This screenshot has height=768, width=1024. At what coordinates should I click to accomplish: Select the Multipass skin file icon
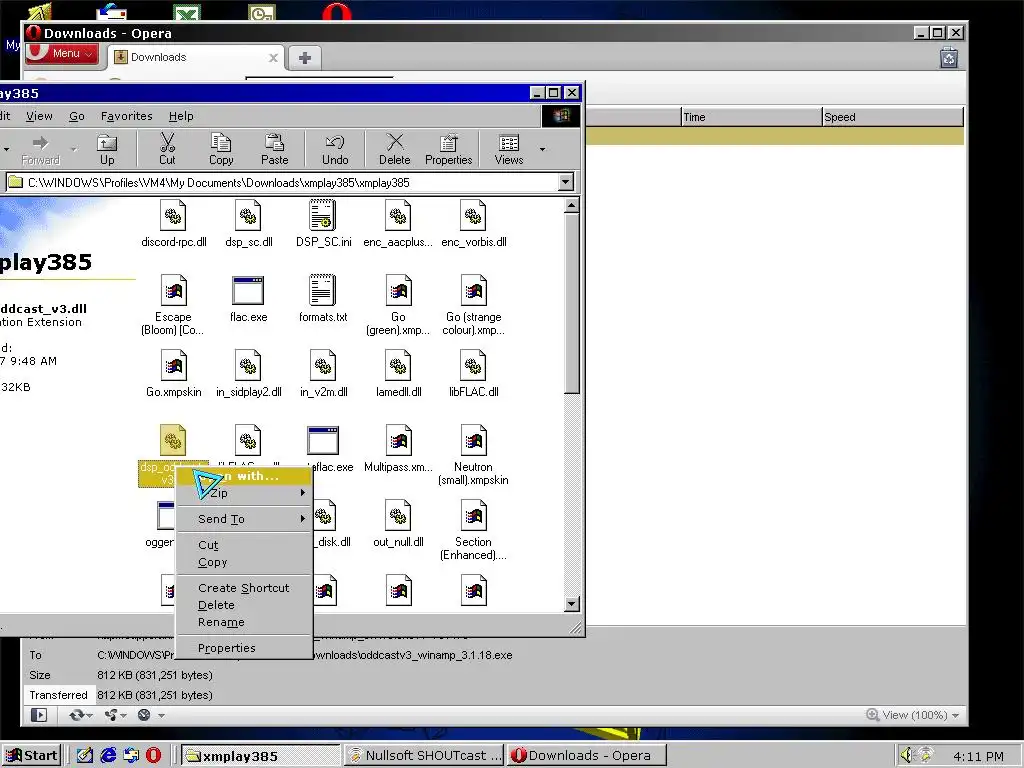398,441
